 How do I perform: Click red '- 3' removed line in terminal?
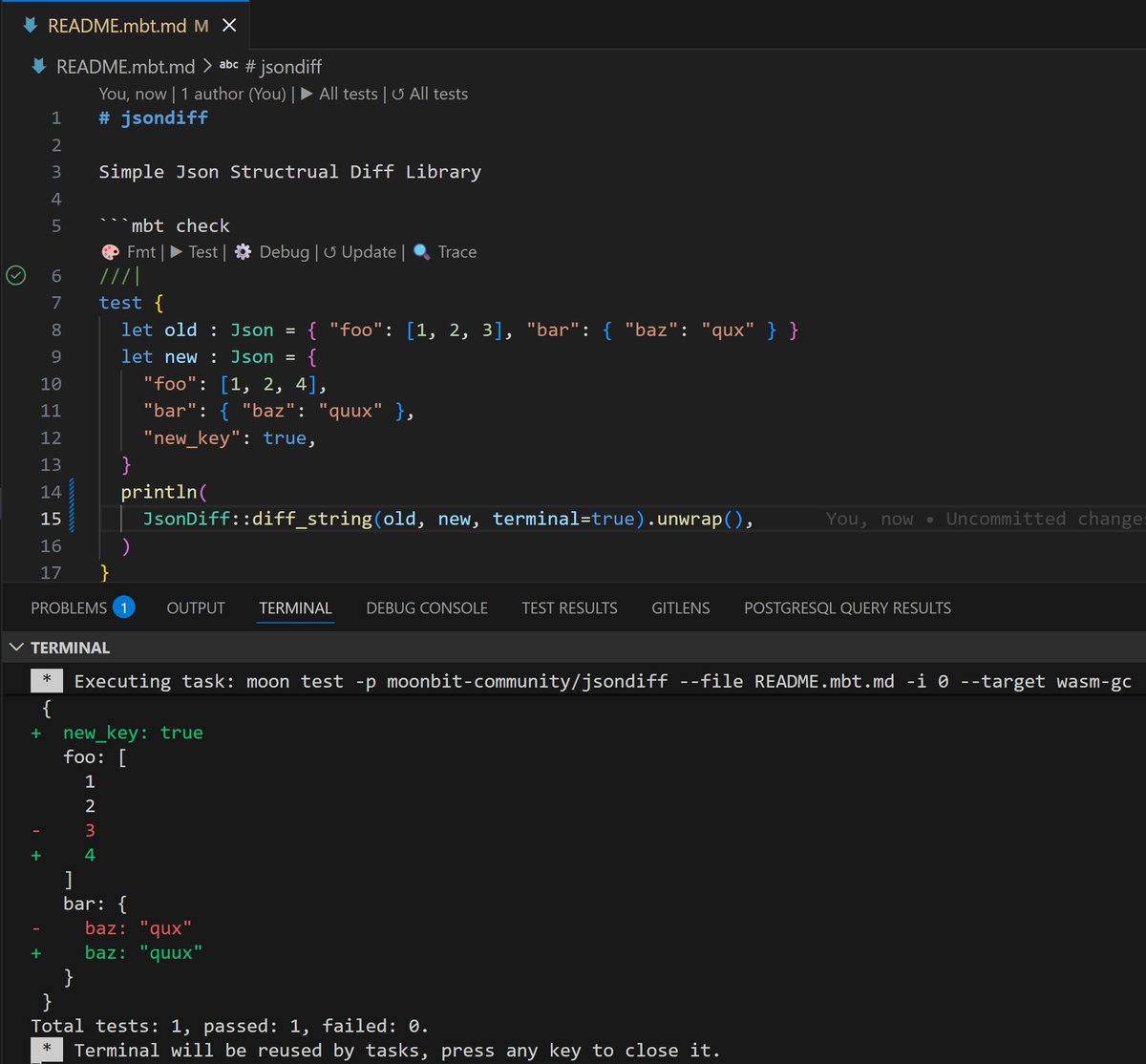tap(63, 830)
